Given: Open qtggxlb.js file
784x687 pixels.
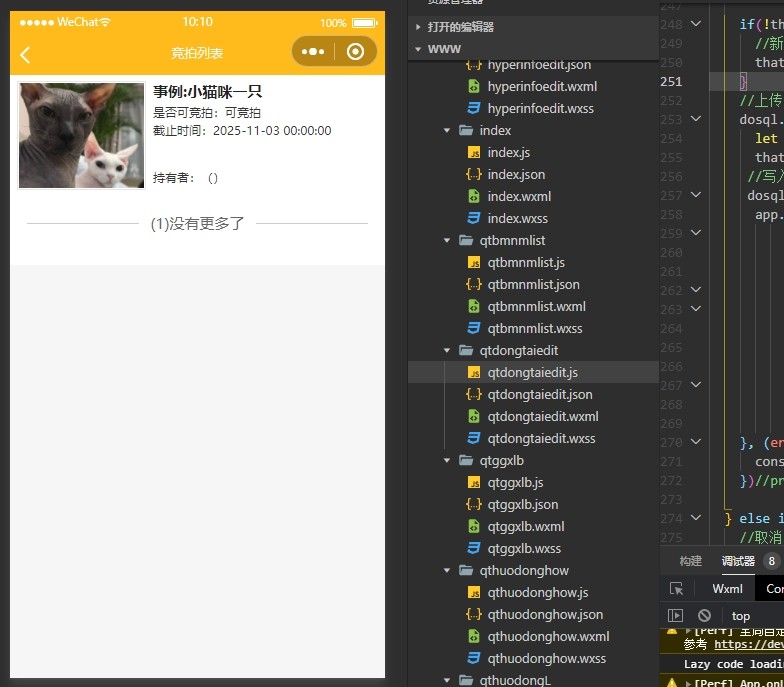Looking at the screenshot, I should click(516, 482).
